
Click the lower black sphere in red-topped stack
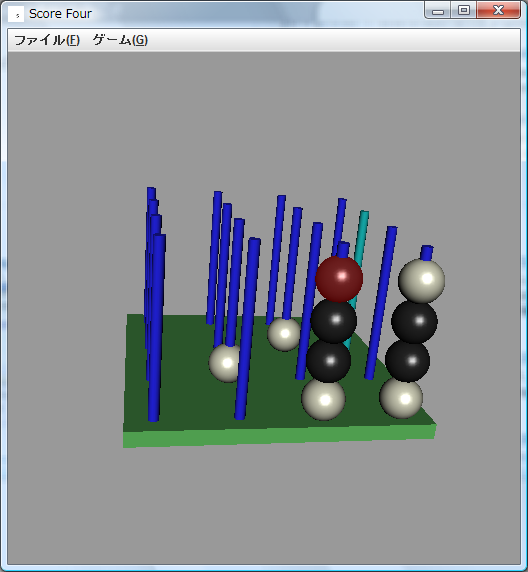pyautogui.click(x=328, y=361)
